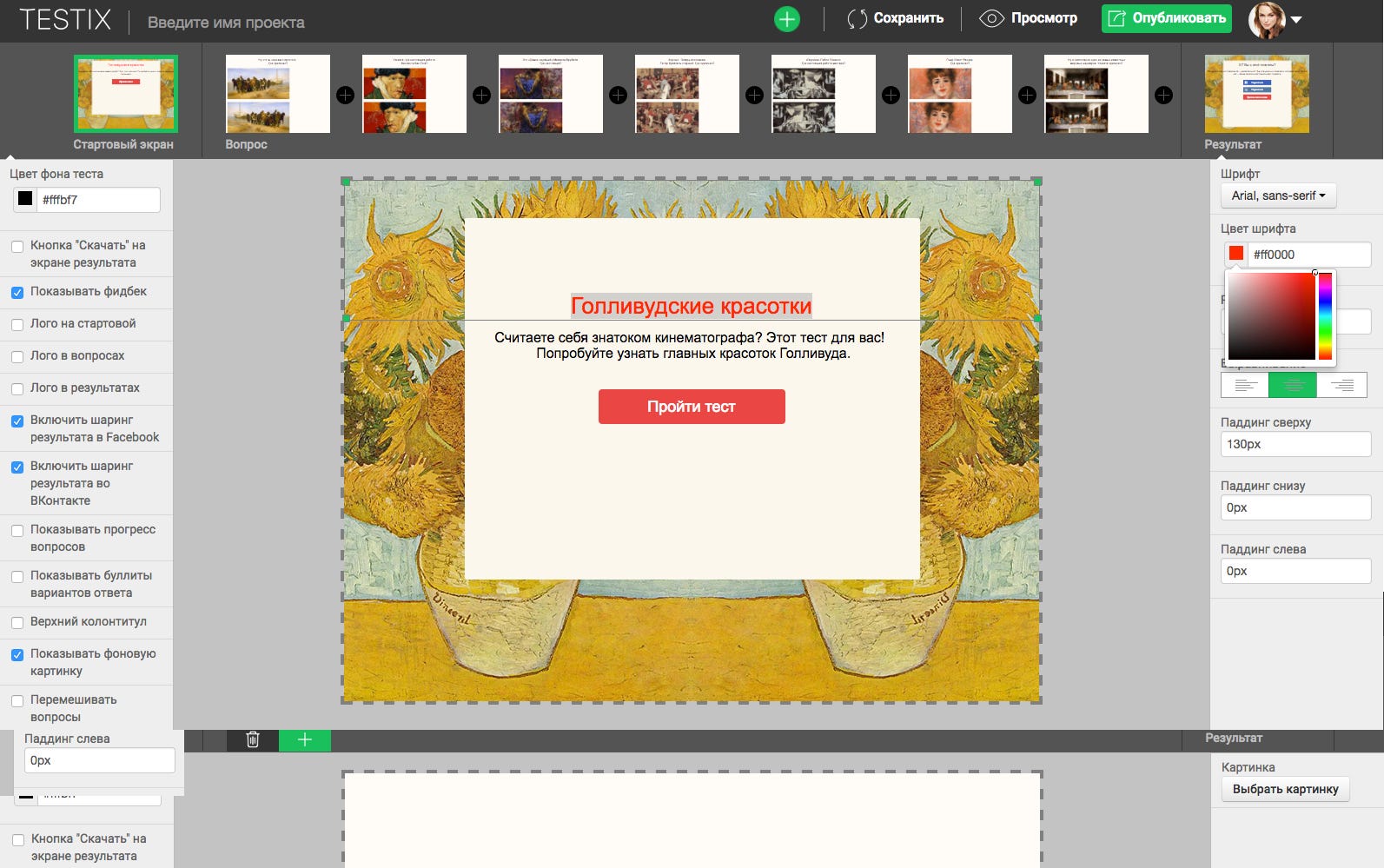Enable lower Кнопка Скачать checkbox at bottom
The height and width of the screenshot is (868, 1384).
point(18,840)
